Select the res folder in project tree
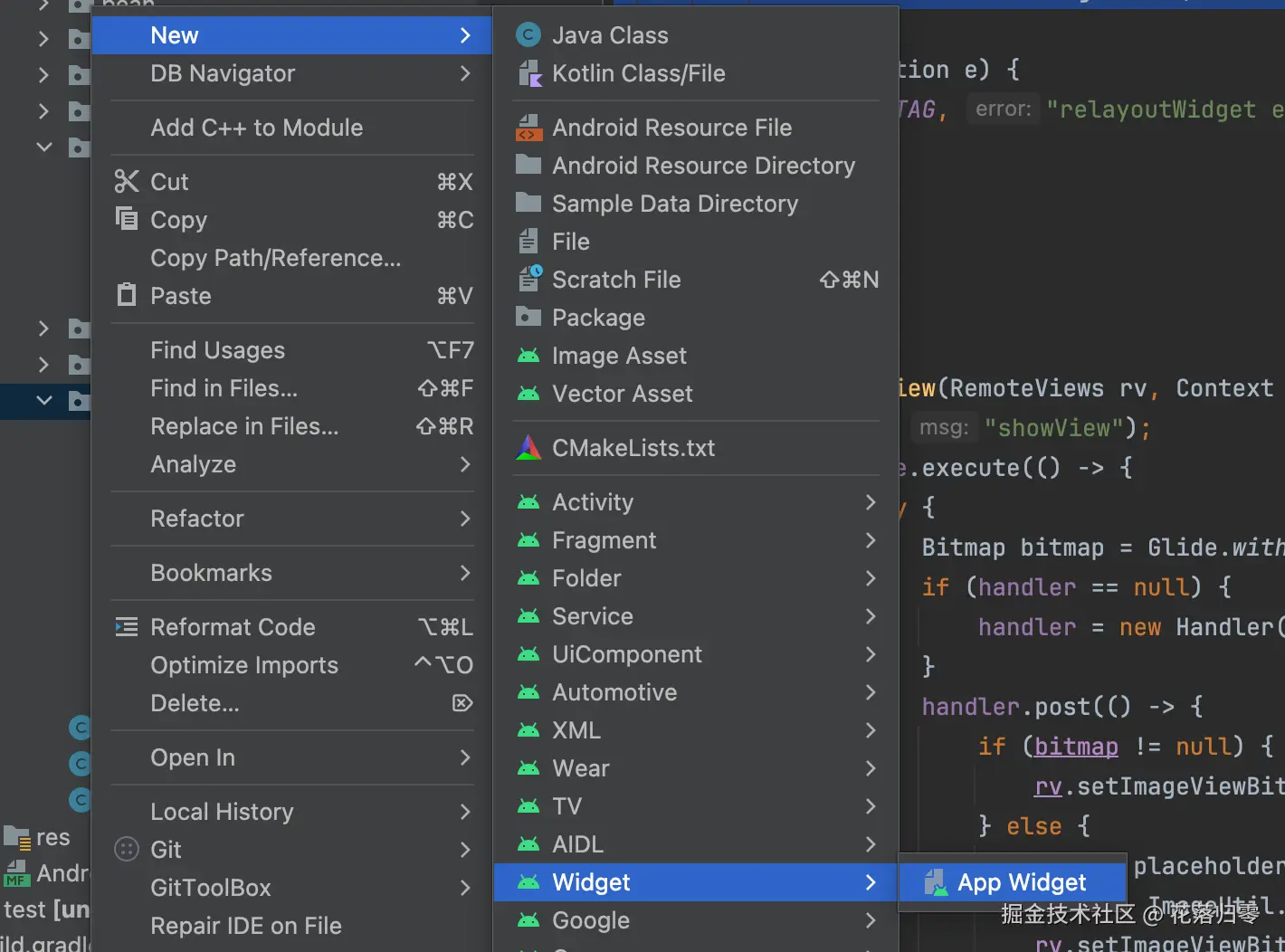Image resolution: width=1285 pixels, height=952 pixels. [x=52, y=837]
